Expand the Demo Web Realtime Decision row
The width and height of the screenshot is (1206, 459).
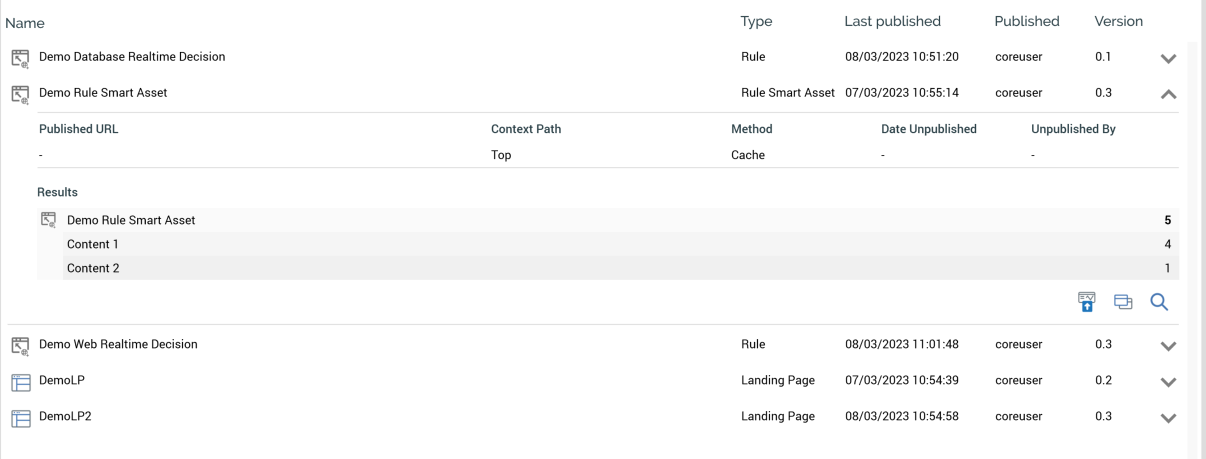[1167, 345]
